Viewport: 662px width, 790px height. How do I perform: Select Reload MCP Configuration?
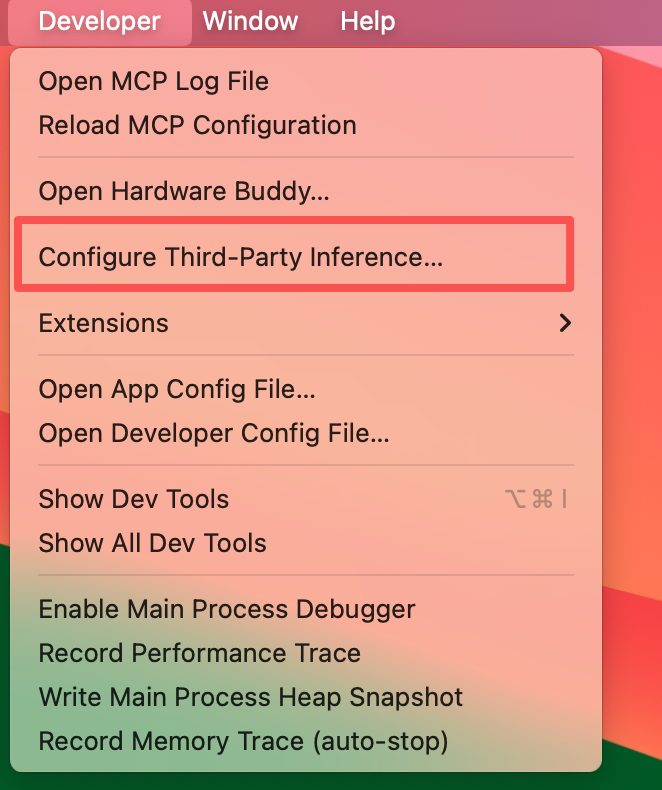point(197,125)
